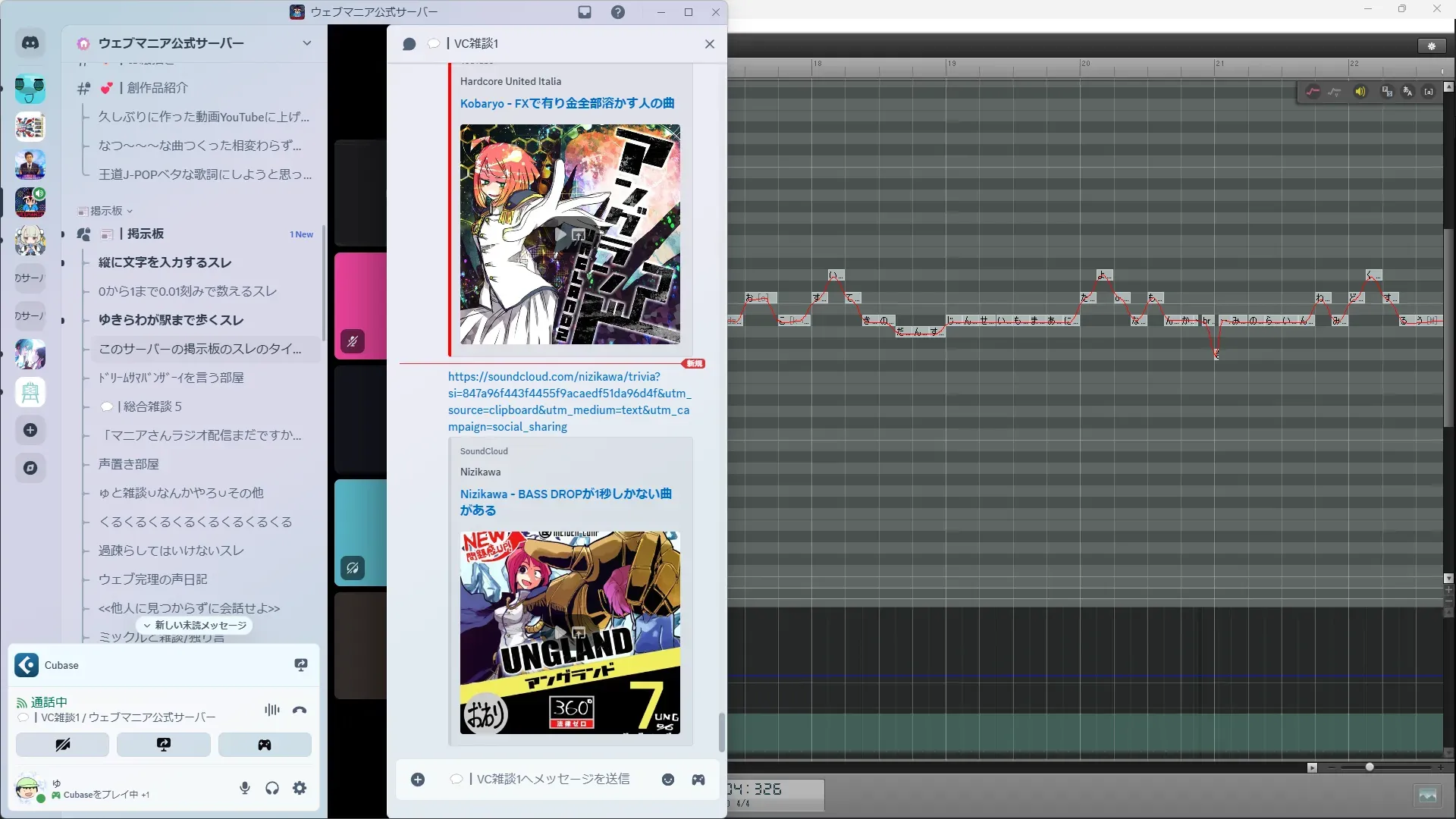The image size is (1456, 819).
Task: Open the Kobaryo FX track title link
Action: 566,103
